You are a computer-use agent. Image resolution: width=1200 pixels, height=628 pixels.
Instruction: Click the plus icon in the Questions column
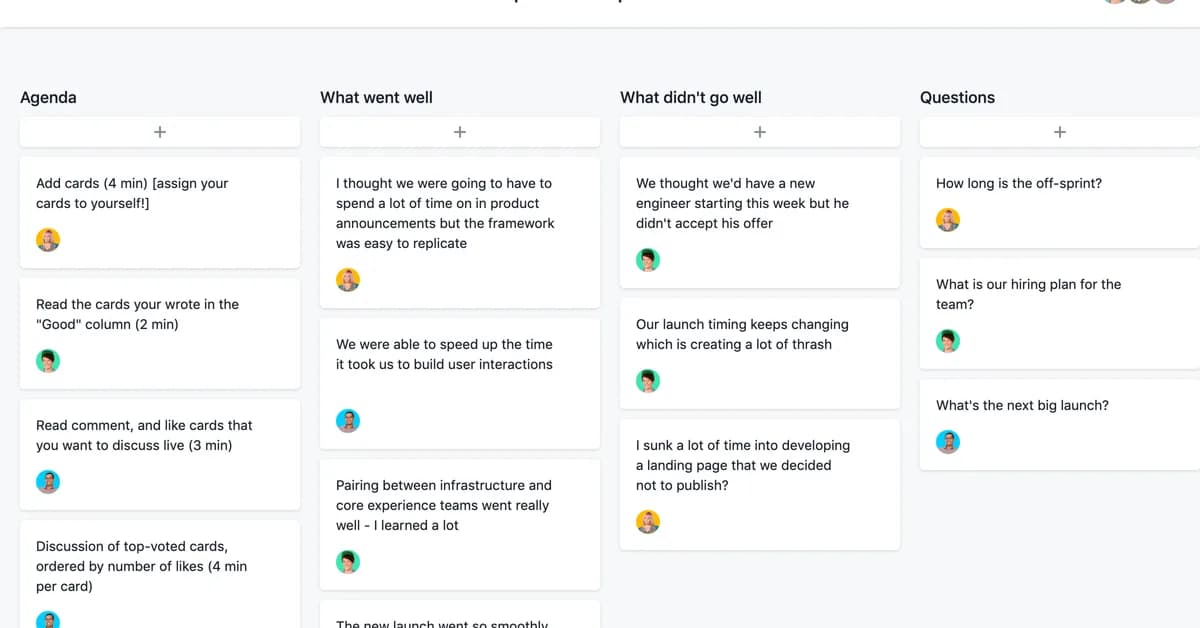pos(1059,131)
